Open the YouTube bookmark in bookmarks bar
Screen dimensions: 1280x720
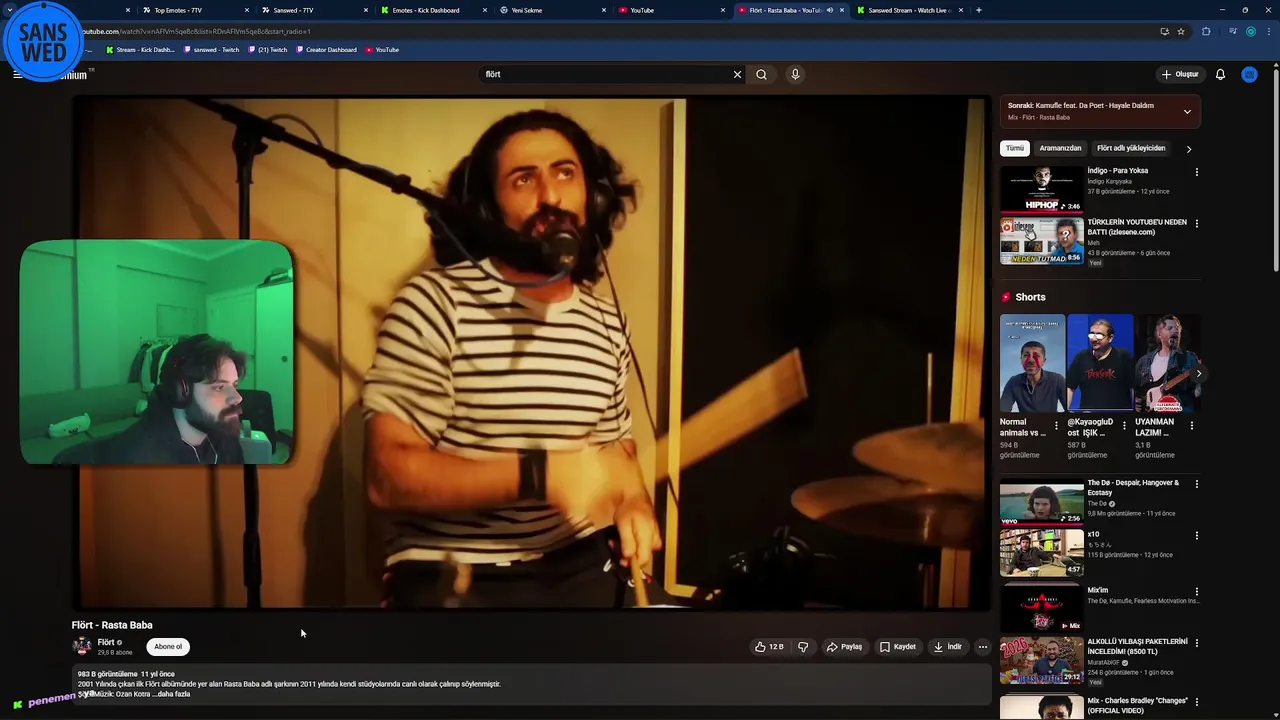coord(382,50)
